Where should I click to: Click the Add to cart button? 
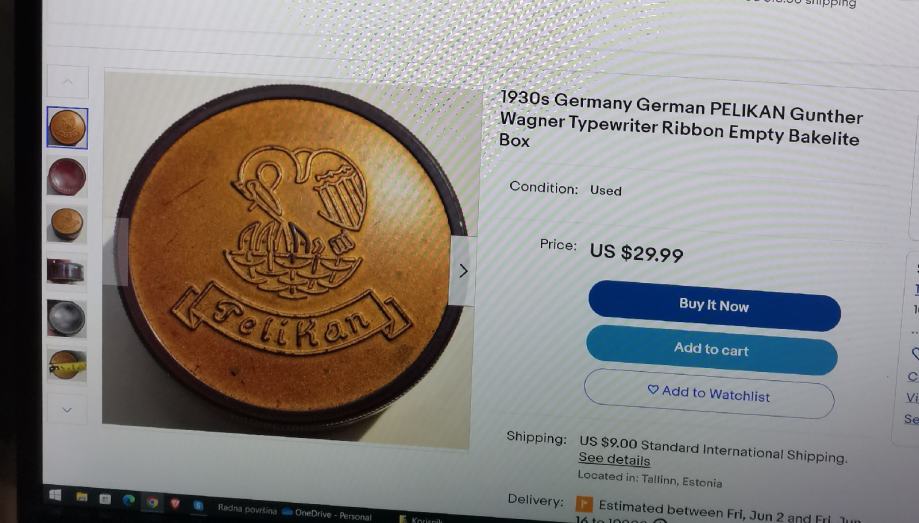click(x=712, y=349)
